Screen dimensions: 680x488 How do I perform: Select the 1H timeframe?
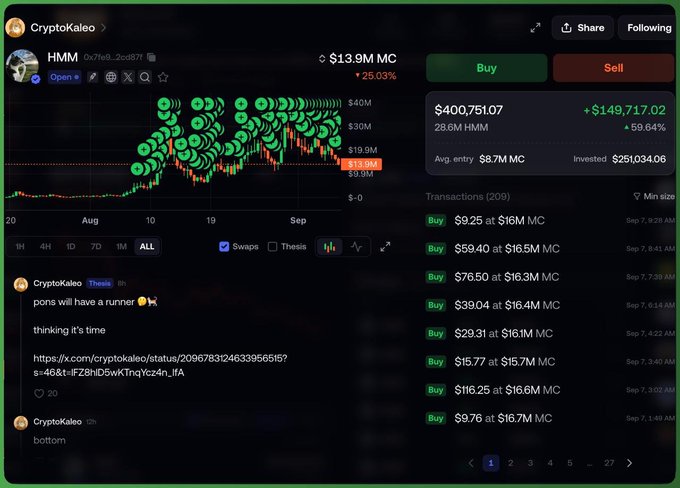(x=20, y=247)
